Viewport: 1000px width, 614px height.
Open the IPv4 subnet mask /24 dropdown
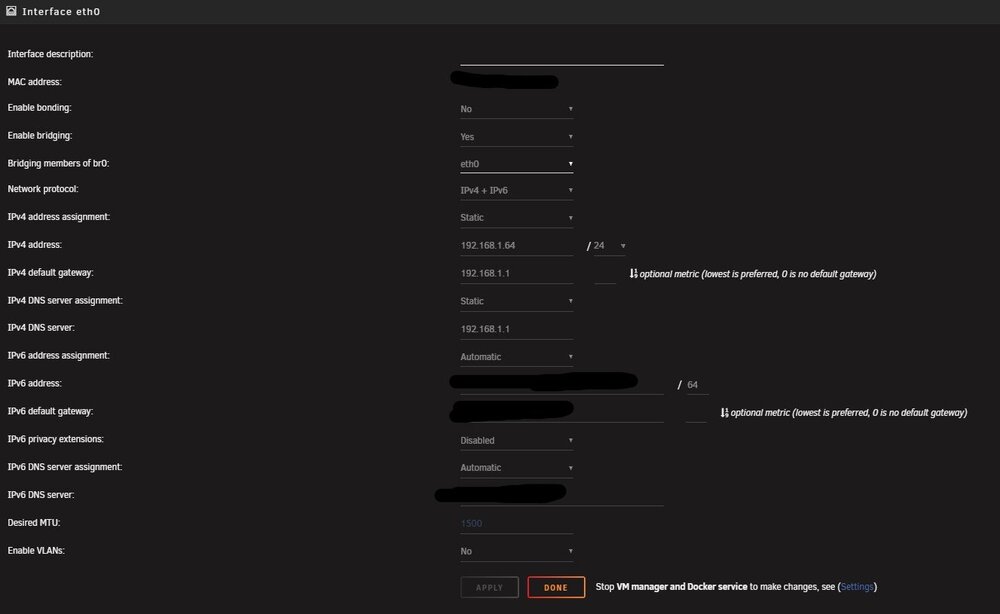610,246
